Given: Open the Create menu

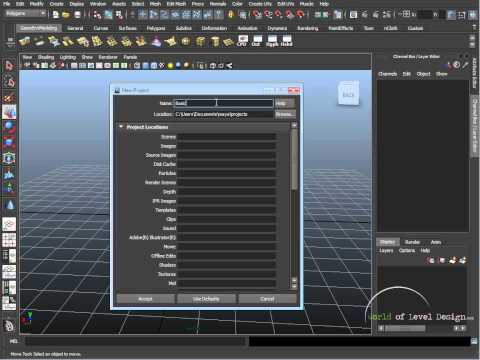Looking at the screenshot, I should (x=56, y=4).
